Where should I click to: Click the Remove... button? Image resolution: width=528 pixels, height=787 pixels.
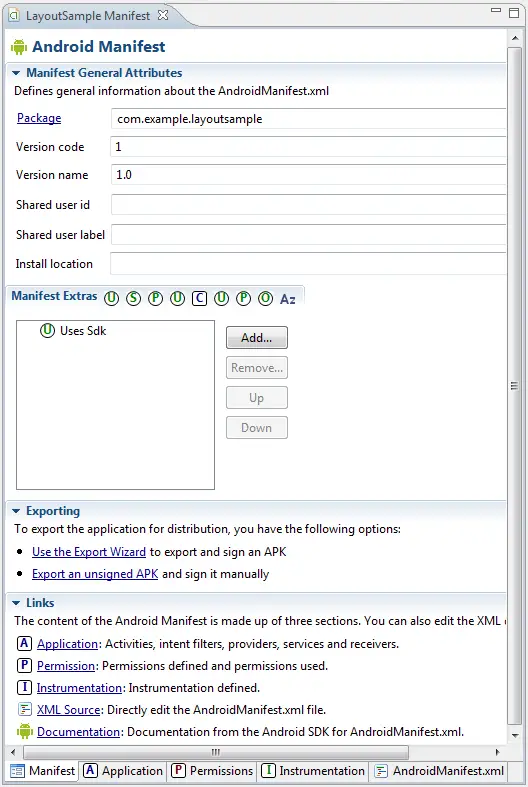click(x=256, y=367)
